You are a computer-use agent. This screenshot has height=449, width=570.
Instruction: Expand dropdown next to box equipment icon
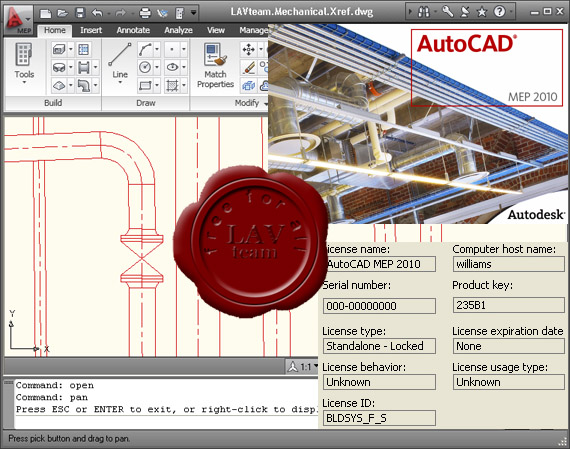[71, 49]
